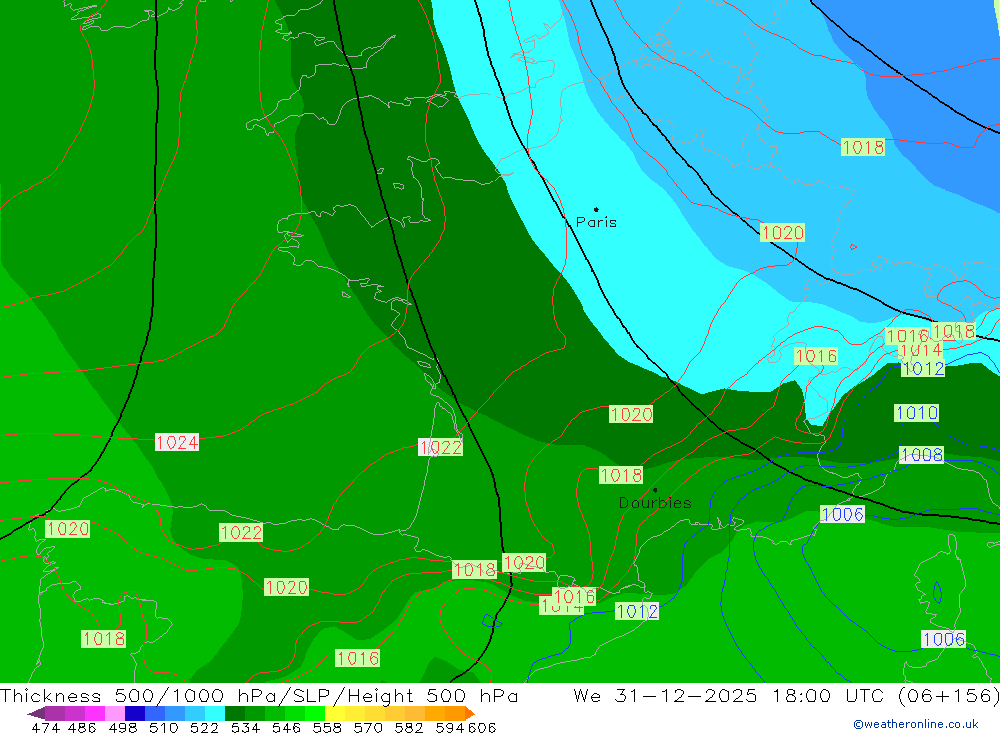Click the 510 legend value
This screenshot has width=1000, height=733.
(x=164, y=727)
